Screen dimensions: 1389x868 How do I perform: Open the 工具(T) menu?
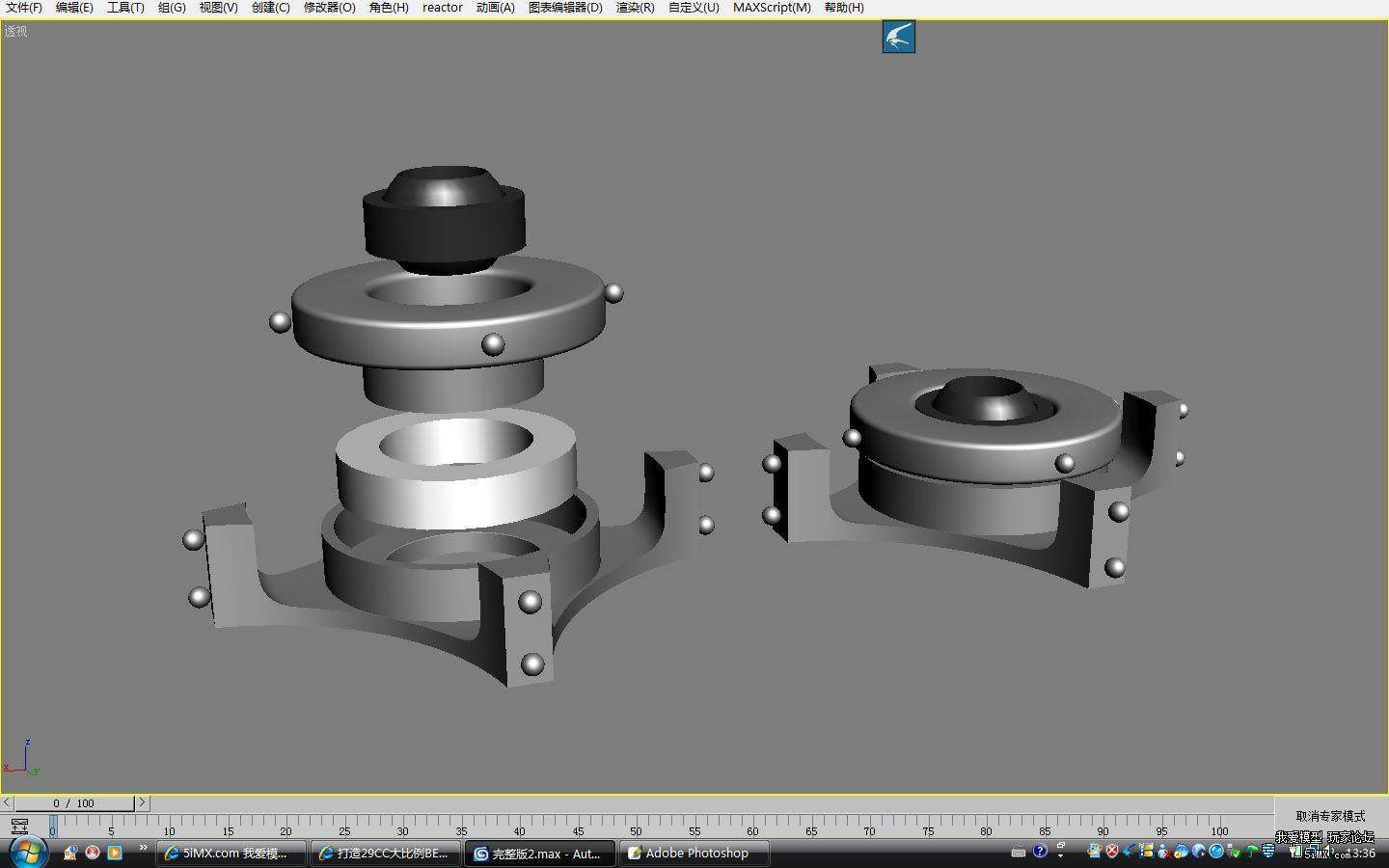(125, 8)
